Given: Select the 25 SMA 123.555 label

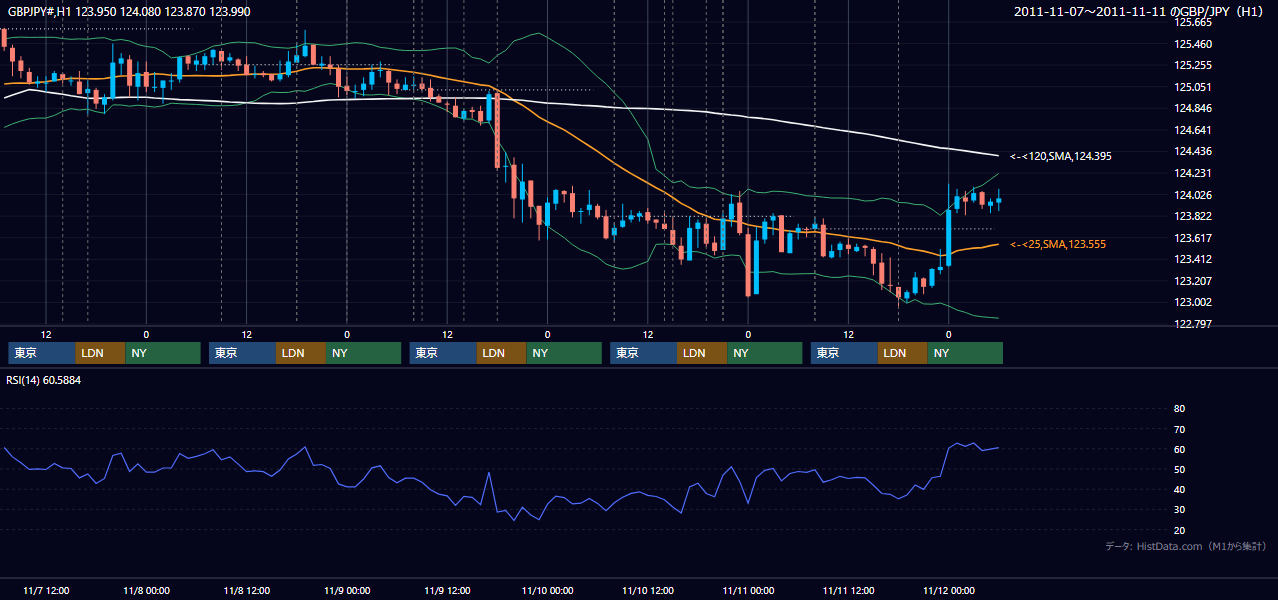Looking at the screenshot, I should coord(1058,244).
